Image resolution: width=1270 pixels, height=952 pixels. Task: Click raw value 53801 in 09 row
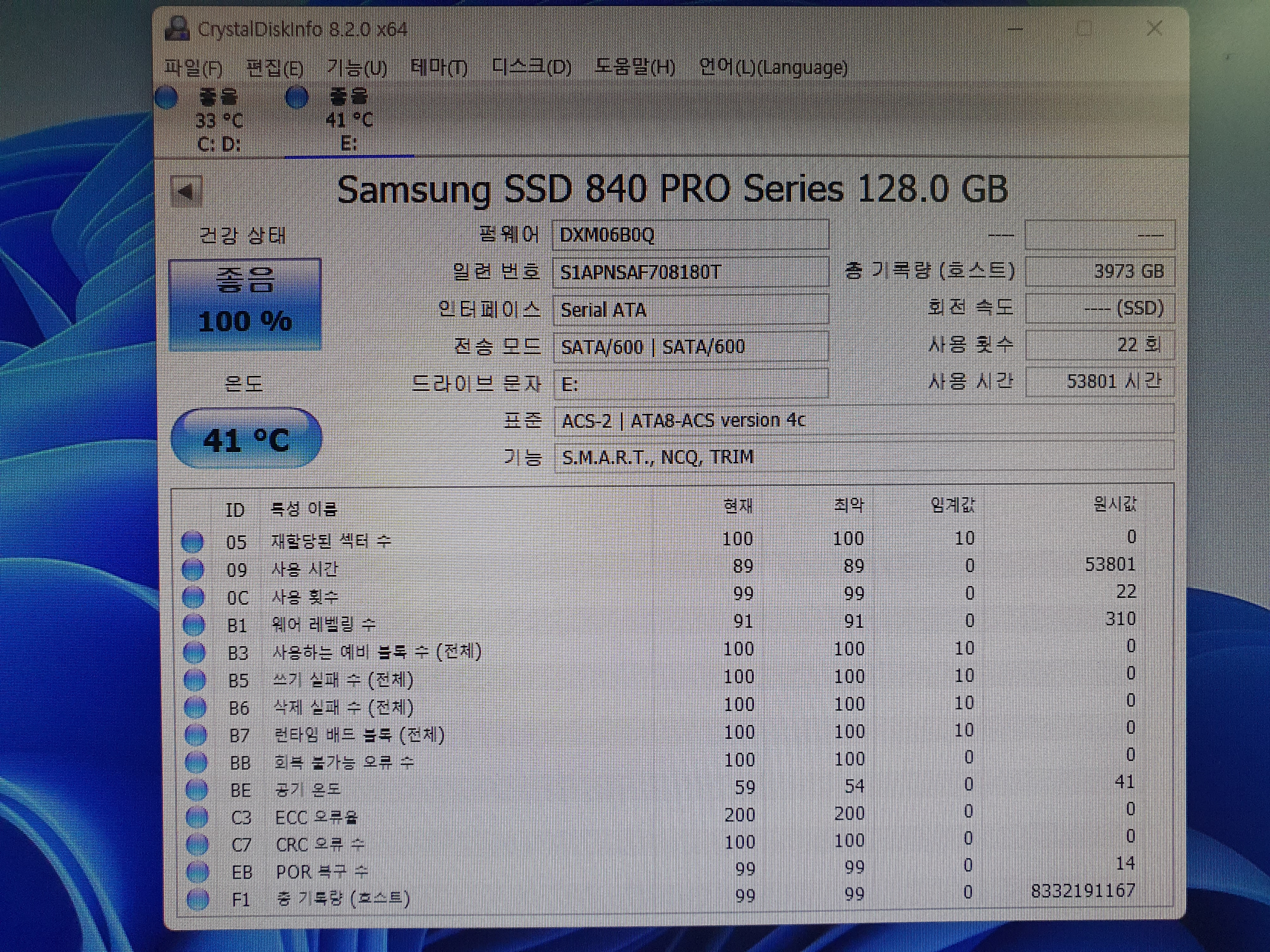1110,564
